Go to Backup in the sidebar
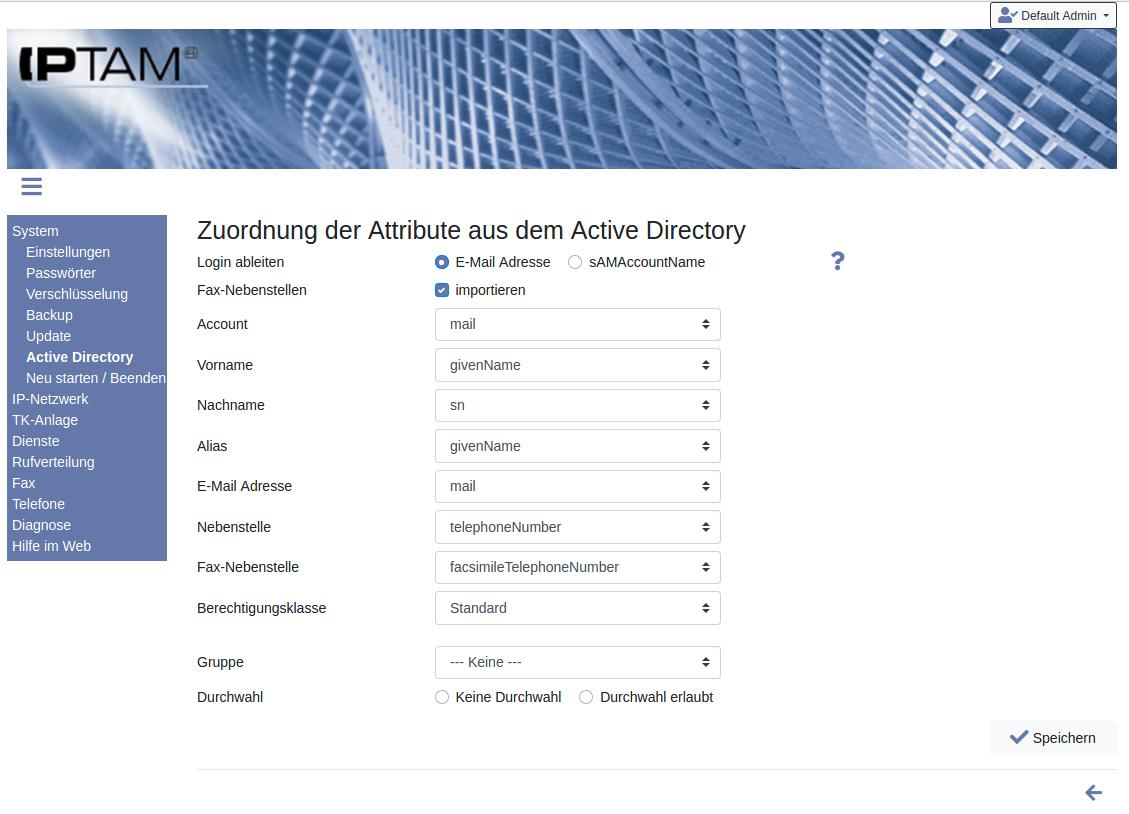Viewport: 1129px width, 814px height. pyautogui.click(x=49, y=315)
